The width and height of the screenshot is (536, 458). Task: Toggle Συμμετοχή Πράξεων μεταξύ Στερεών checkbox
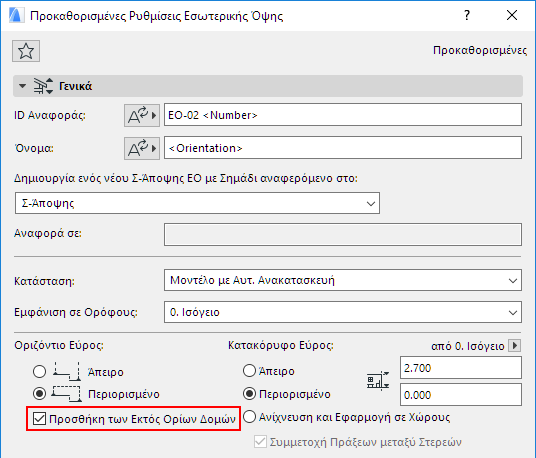(x=260, y=442)
